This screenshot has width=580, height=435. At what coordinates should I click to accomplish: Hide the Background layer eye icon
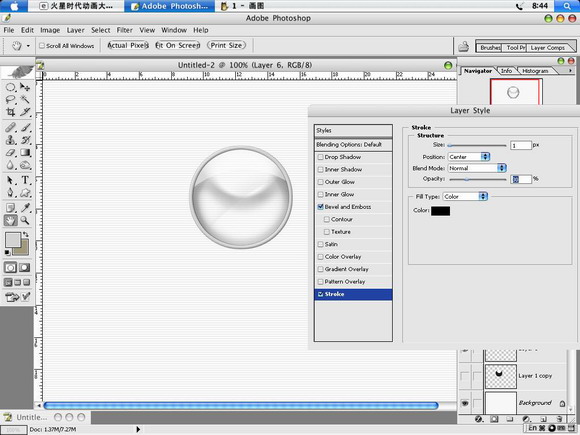[x=465, y=403]
